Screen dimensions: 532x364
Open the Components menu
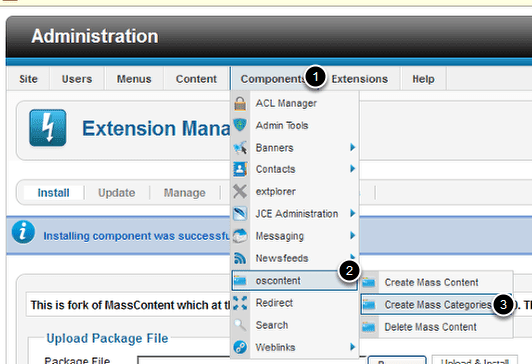pyautogui.click(x=273, y=79)
